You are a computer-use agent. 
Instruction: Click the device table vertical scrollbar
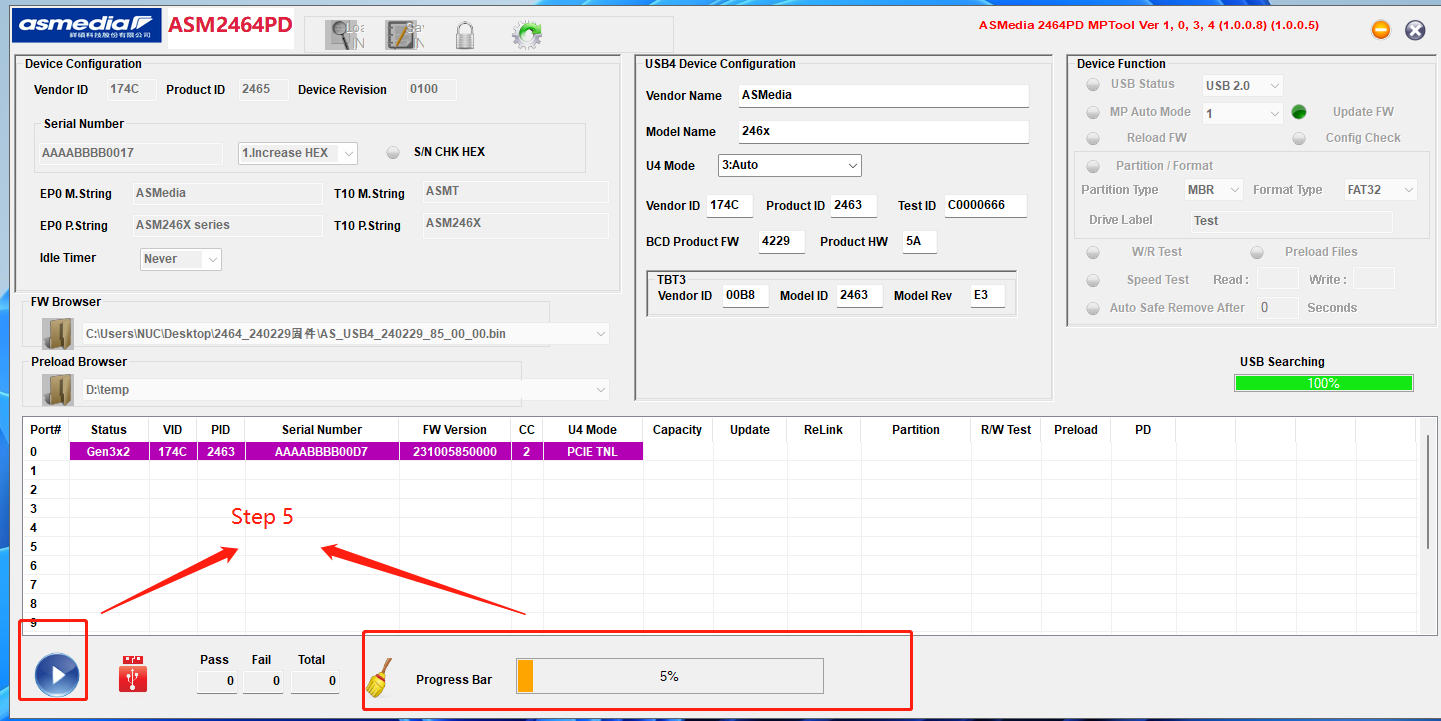point(1427,493)
